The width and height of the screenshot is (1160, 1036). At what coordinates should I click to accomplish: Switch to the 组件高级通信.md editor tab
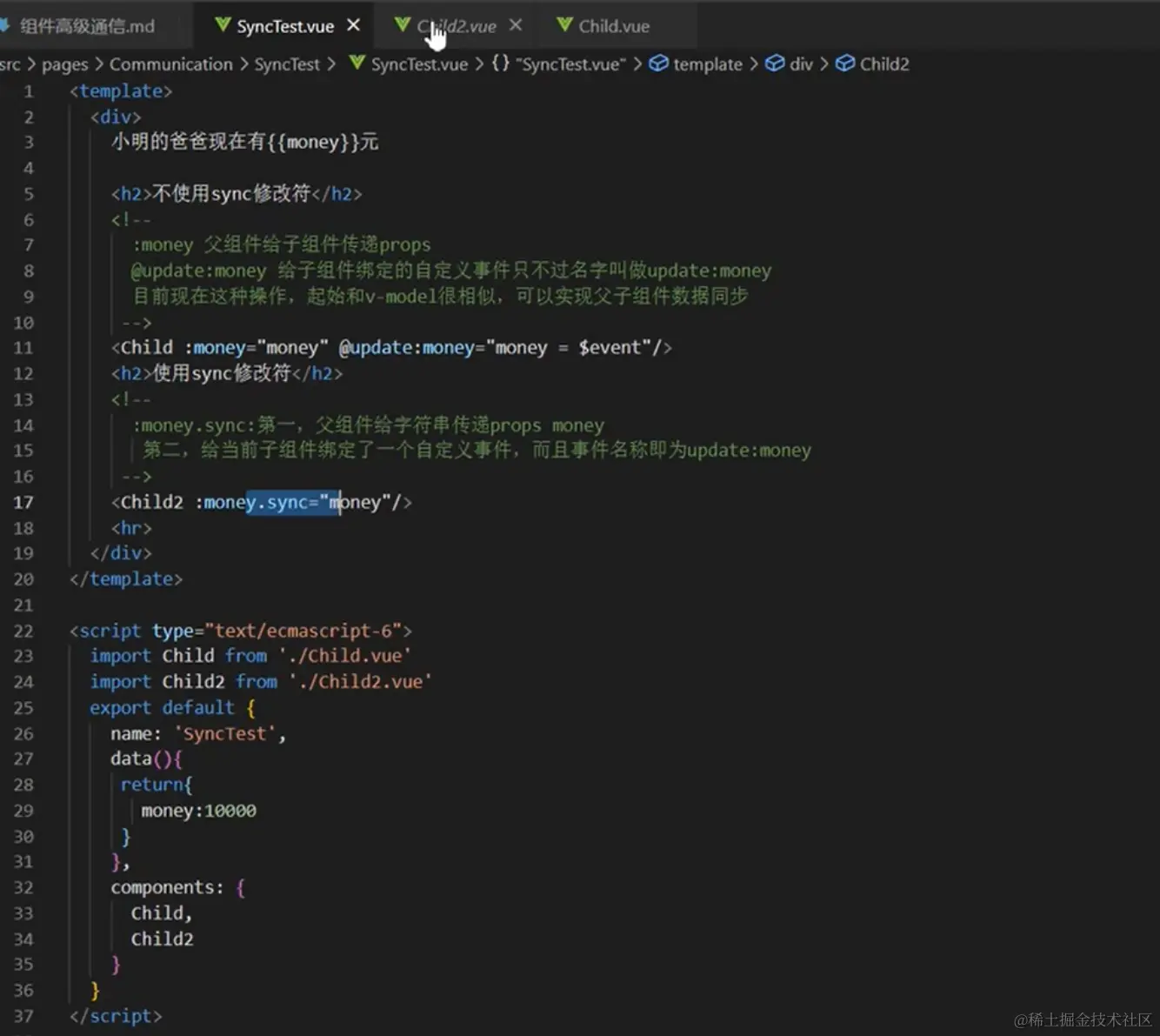coord(87,26)
